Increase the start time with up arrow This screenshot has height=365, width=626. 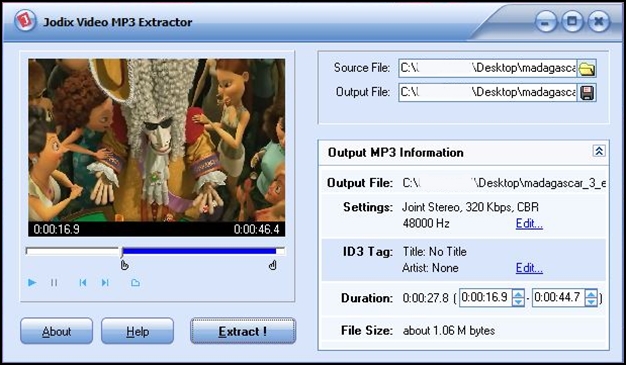518,294
